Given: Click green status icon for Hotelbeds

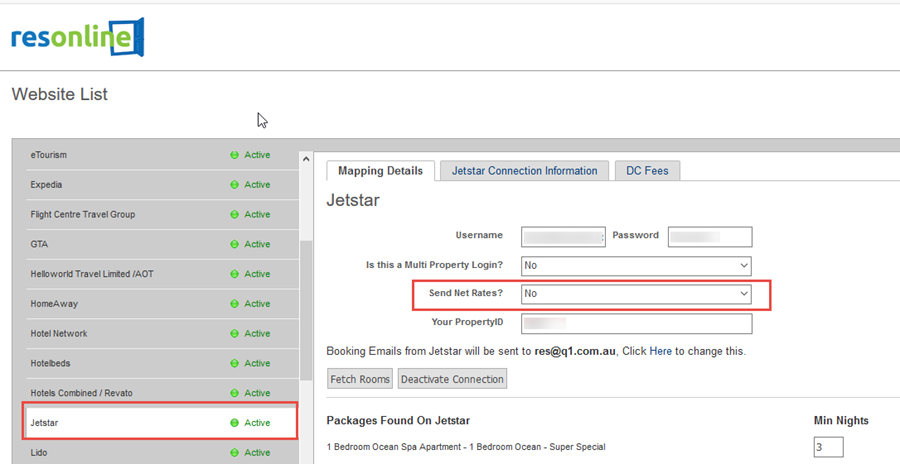Looking at the screenshot, I should pos(234,364).
